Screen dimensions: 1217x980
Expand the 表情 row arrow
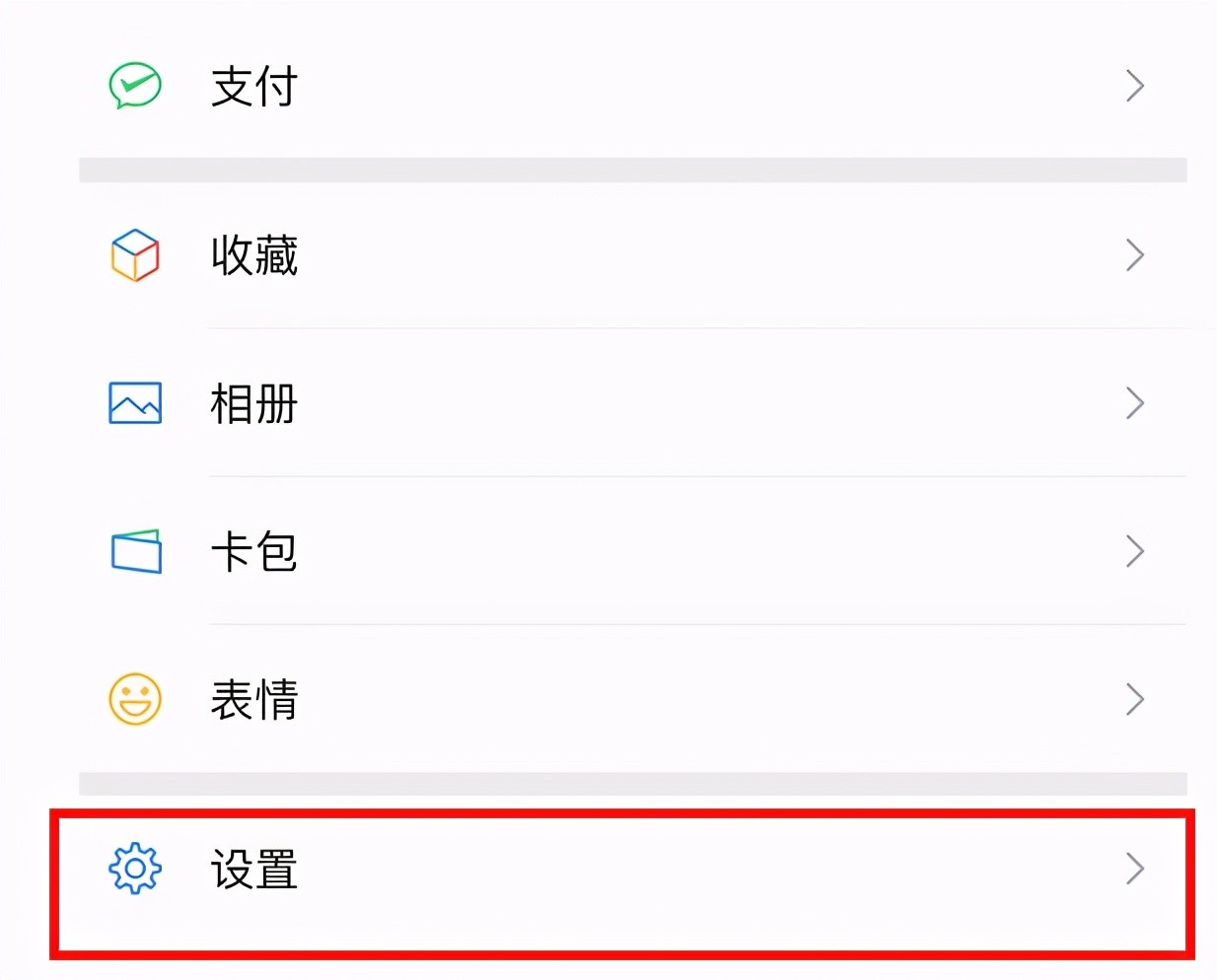click(x=1135, y=699)
